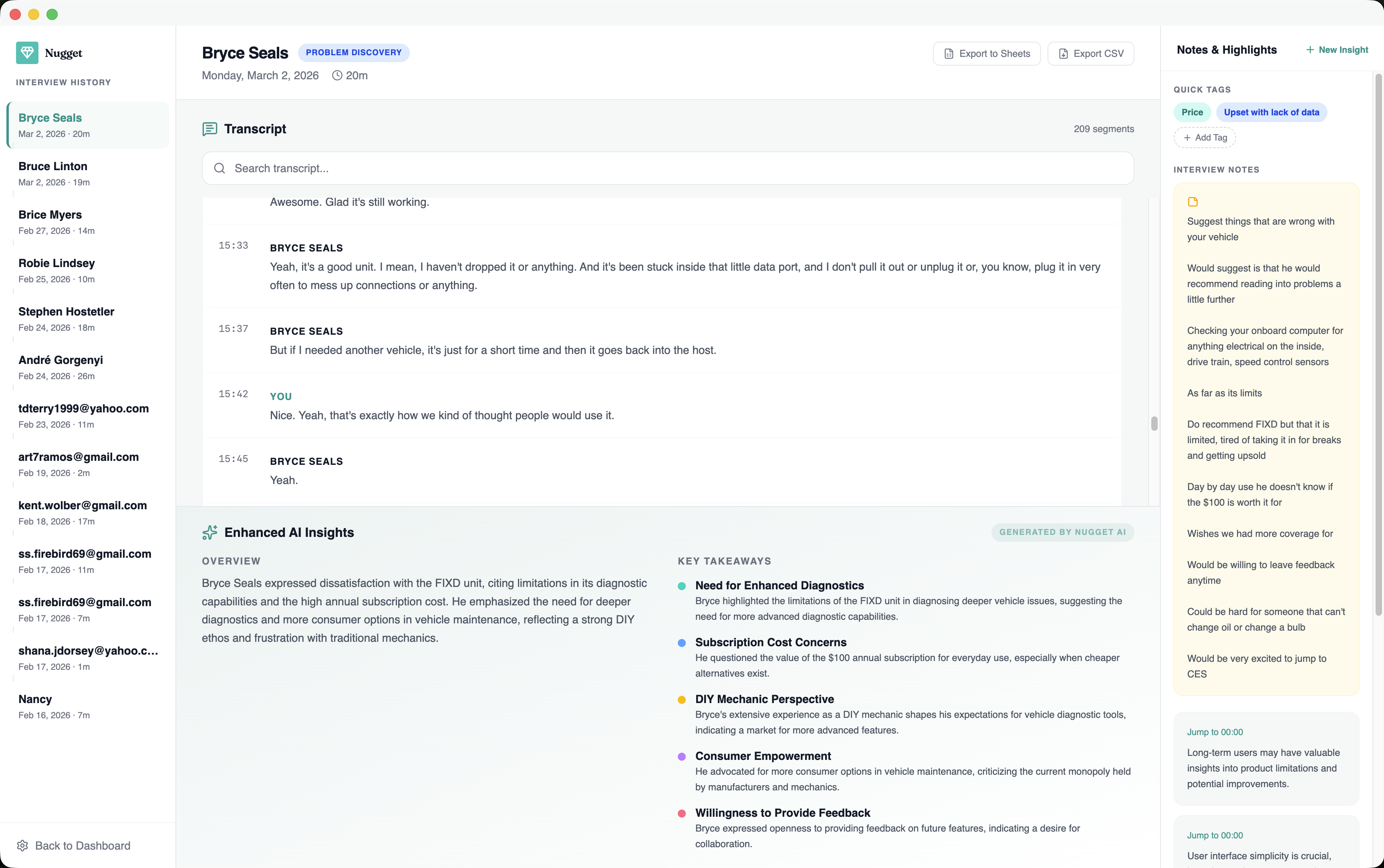
Task: Click the magnifier icon in transcript search
Action: coord(221,168)
